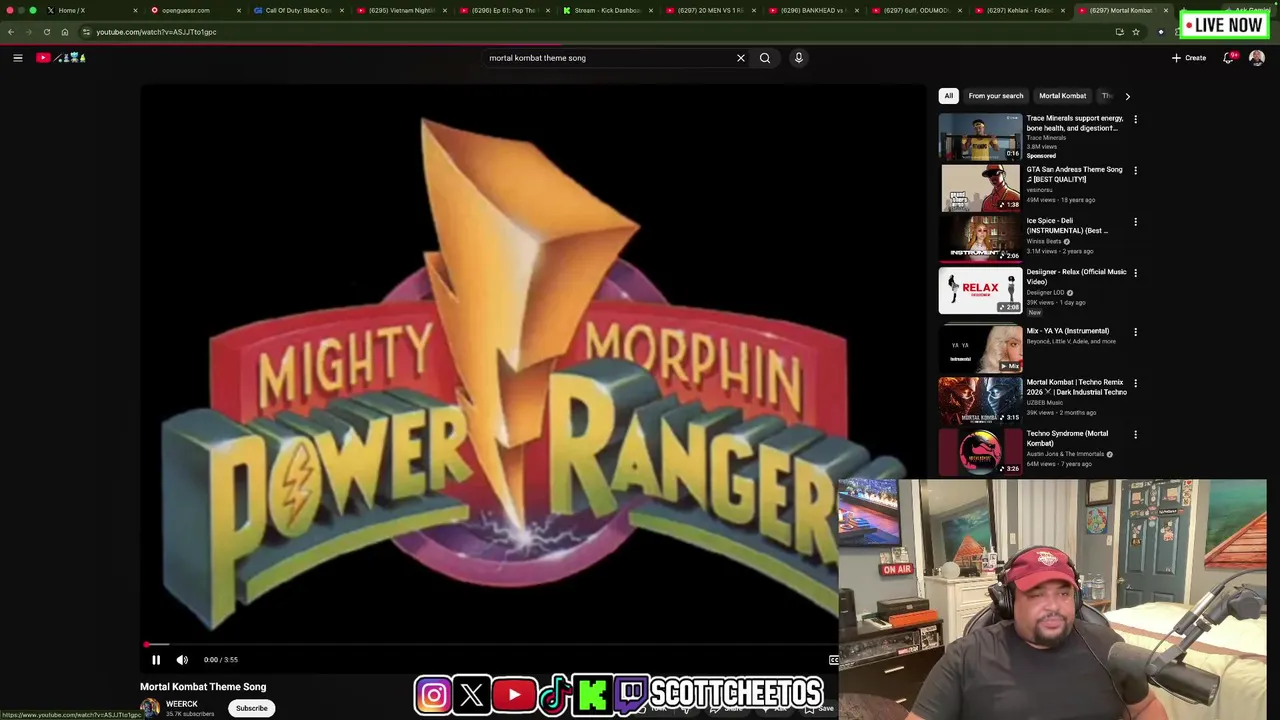1280x720 pixels.
Task: Clear the search box with the X
Action: pyautogui.click(x=741, y=58)
